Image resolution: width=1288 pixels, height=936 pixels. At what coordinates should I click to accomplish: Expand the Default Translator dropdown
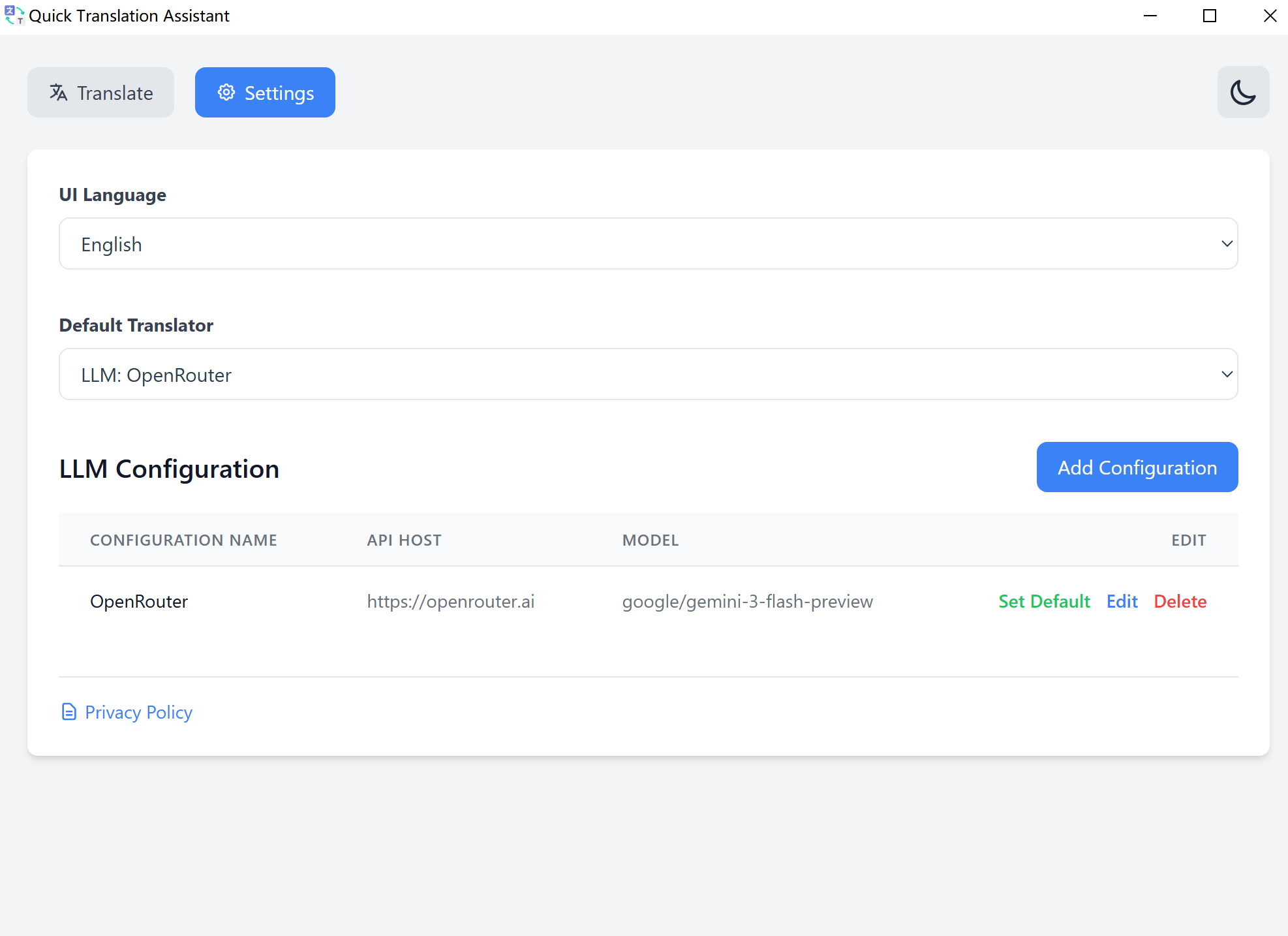[x=648, y=374]
